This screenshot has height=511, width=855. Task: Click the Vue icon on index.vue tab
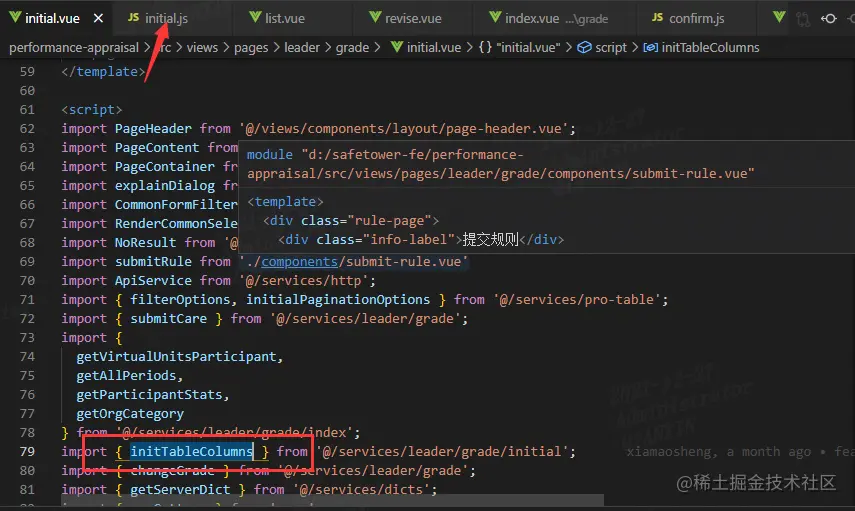495,17
